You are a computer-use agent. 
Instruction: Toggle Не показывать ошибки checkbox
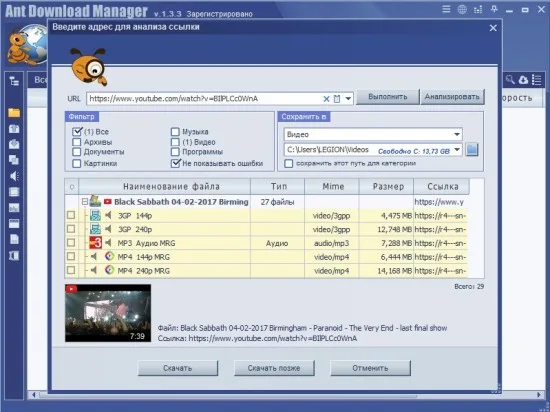175,163
